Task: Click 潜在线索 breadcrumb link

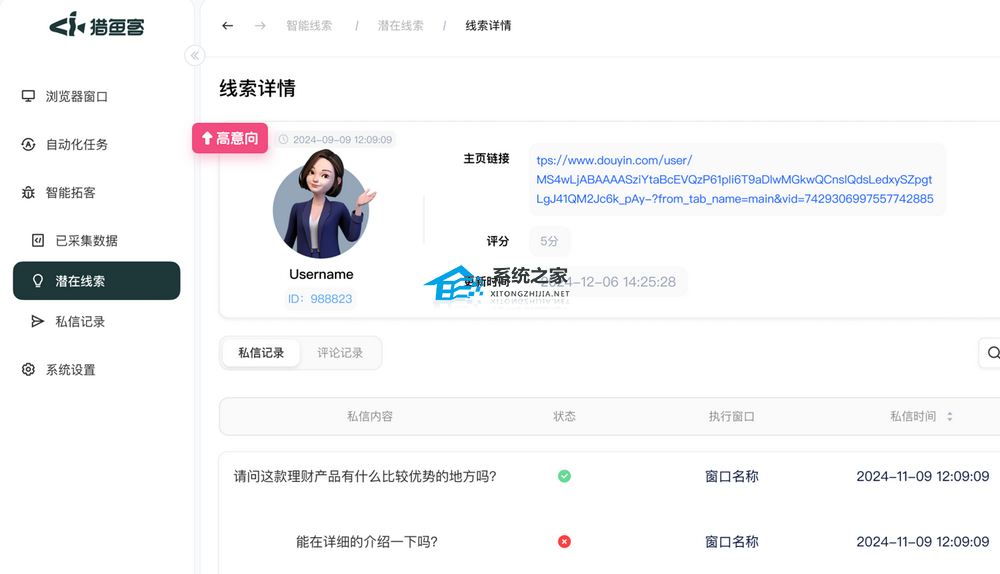Action: [x=401, y=26]
